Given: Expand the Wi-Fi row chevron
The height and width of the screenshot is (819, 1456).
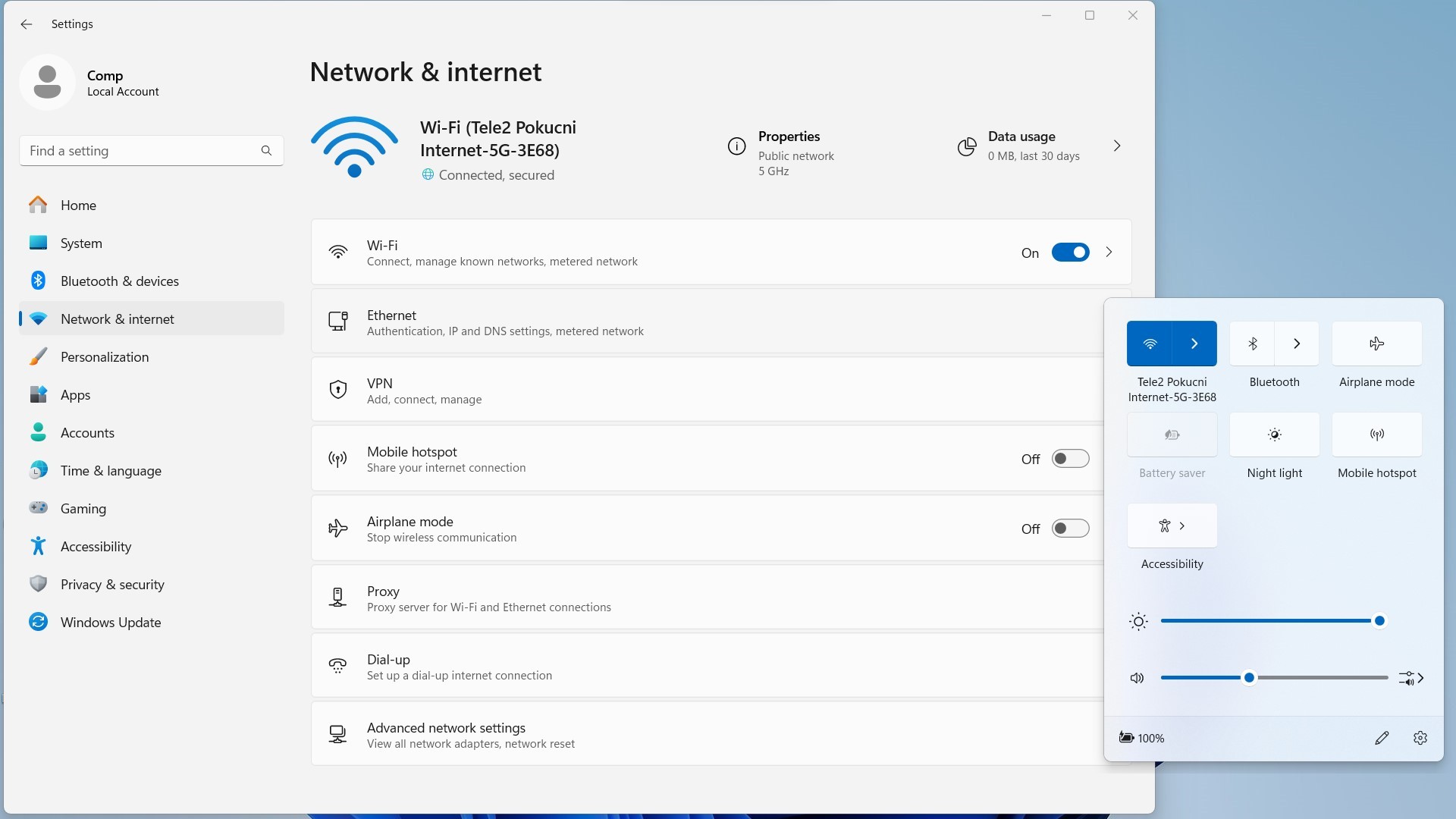Looking at the screenshot, I should (x=1109, y=253).
